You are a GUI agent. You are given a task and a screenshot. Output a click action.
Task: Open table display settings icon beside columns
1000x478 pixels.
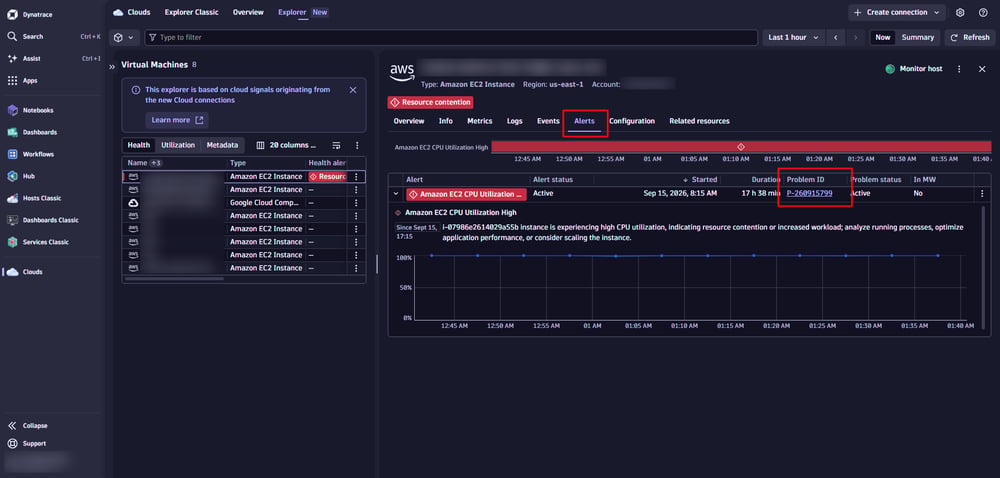[337, 145]
